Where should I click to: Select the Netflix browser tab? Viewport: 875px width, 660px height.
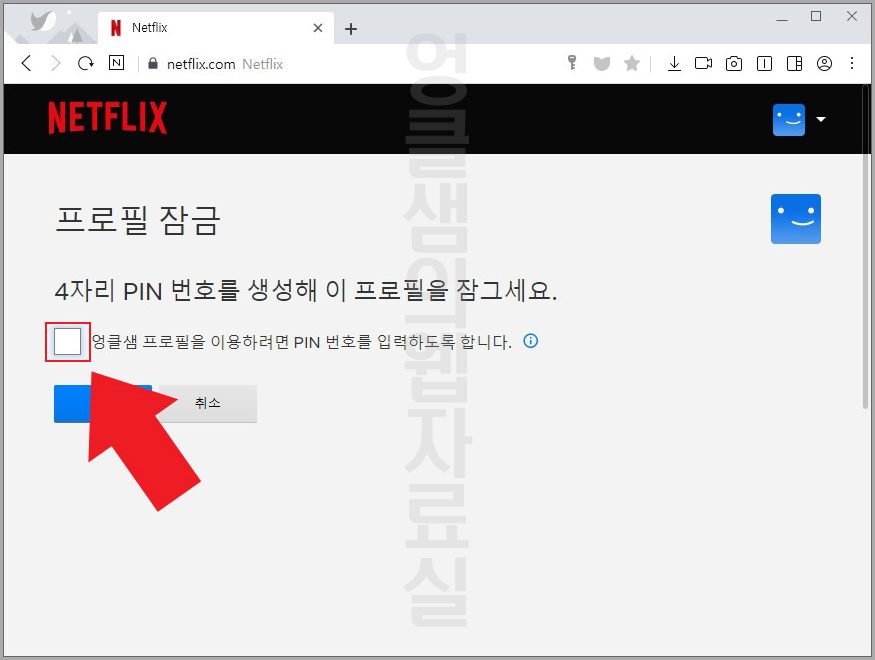tap(215, 28)
